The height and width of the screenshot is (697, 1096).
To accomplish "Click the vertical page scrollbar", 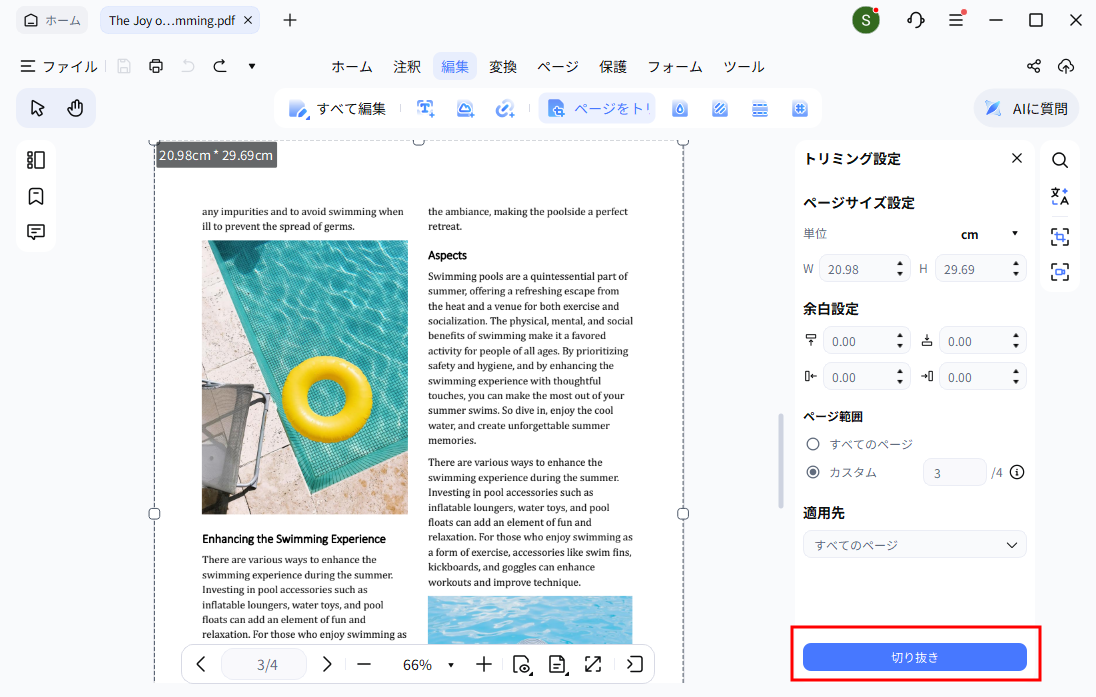I will (781, 460).
